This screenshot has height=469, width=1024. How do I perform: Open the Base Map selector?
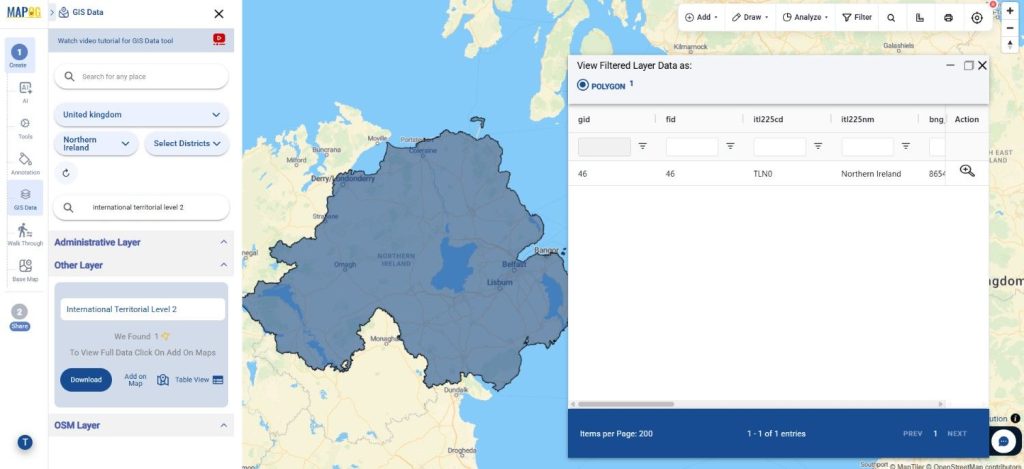pos(25,270)
